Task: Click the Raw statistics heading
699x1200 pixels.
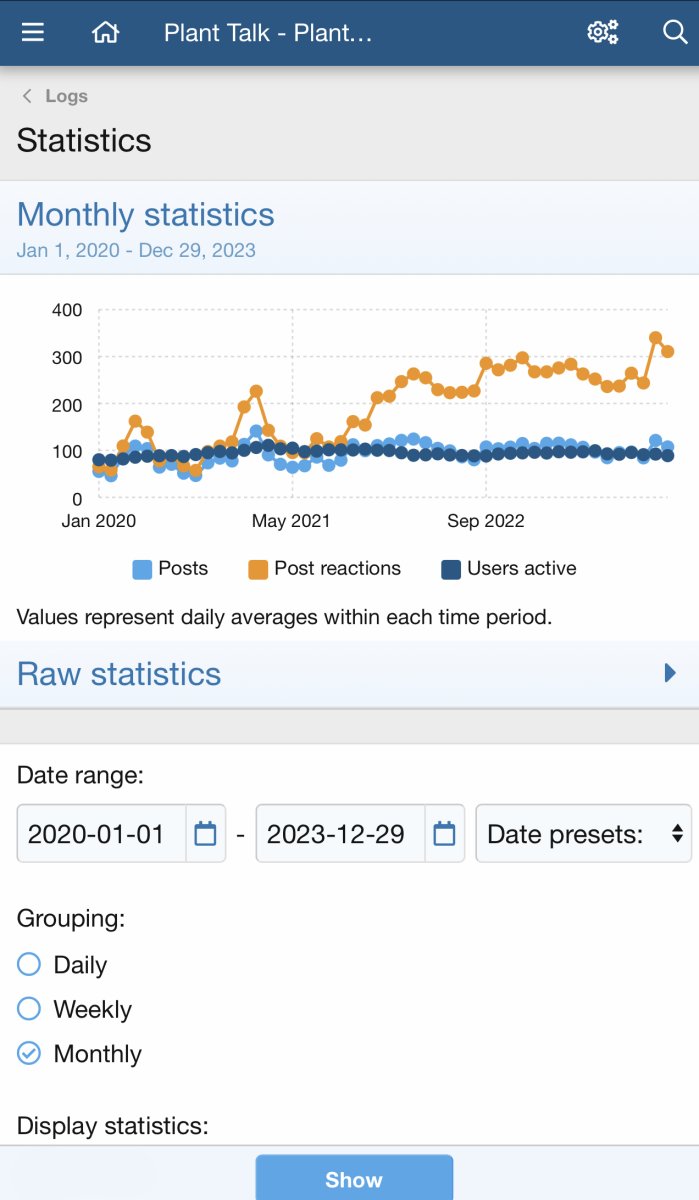Action: click(119, 673)
